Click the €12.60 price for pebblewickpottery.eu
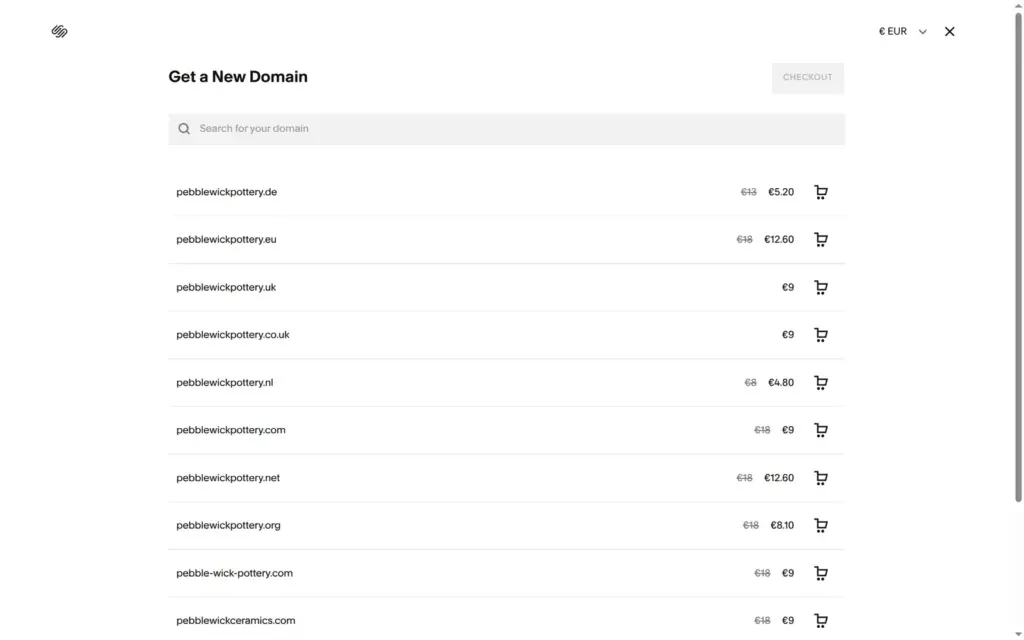 [x=779, y=240]
